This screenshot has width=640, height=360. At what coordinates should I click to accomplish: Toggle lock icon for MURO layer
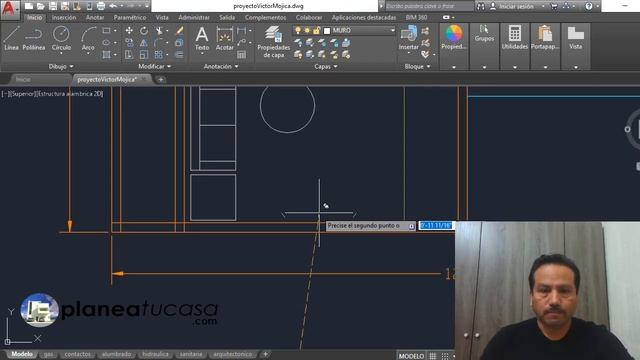click(x=316, y=31)
